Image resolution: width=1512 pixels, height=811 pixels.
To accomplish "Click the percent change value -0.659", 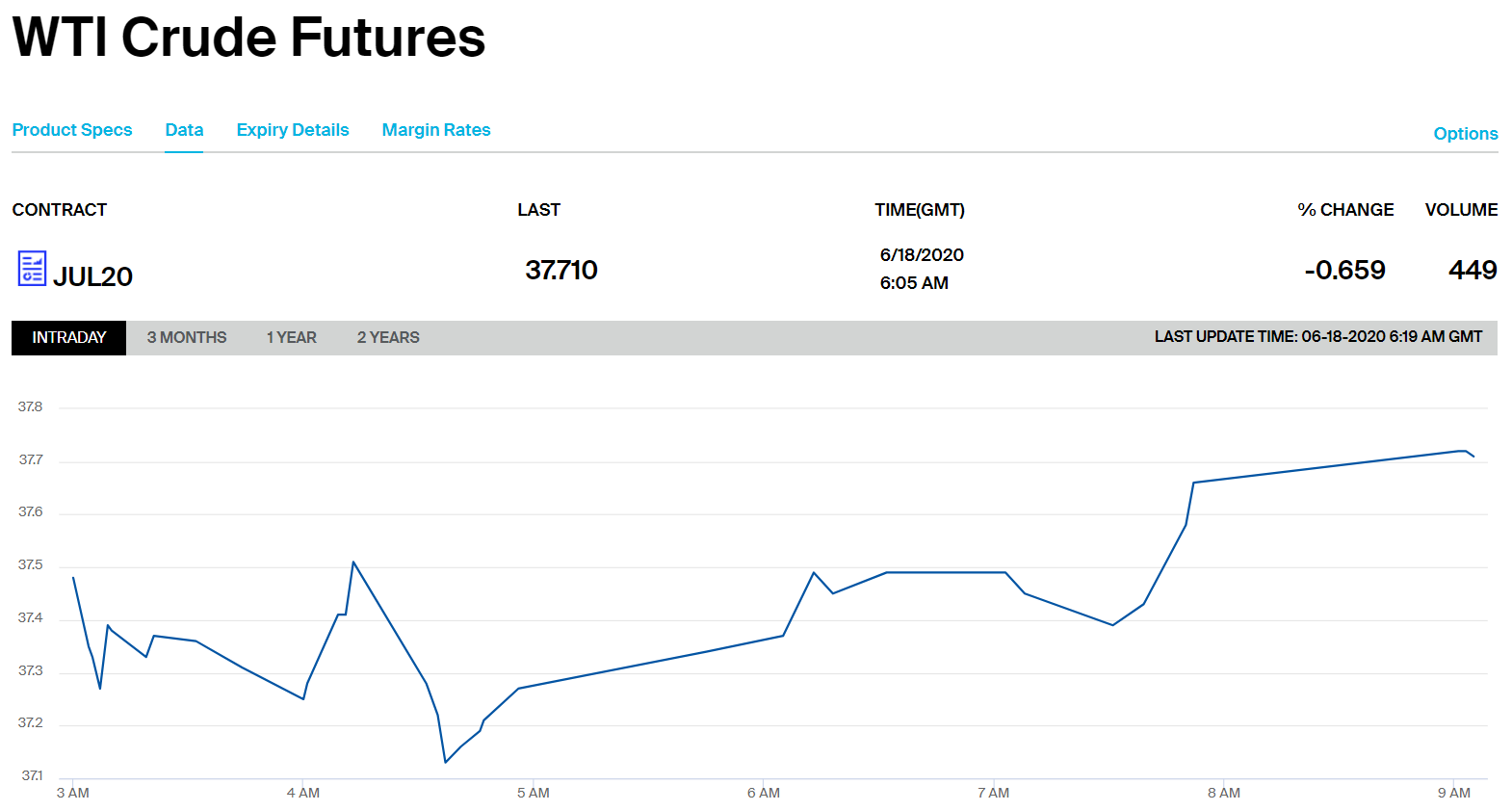I will click(1344, 270).
